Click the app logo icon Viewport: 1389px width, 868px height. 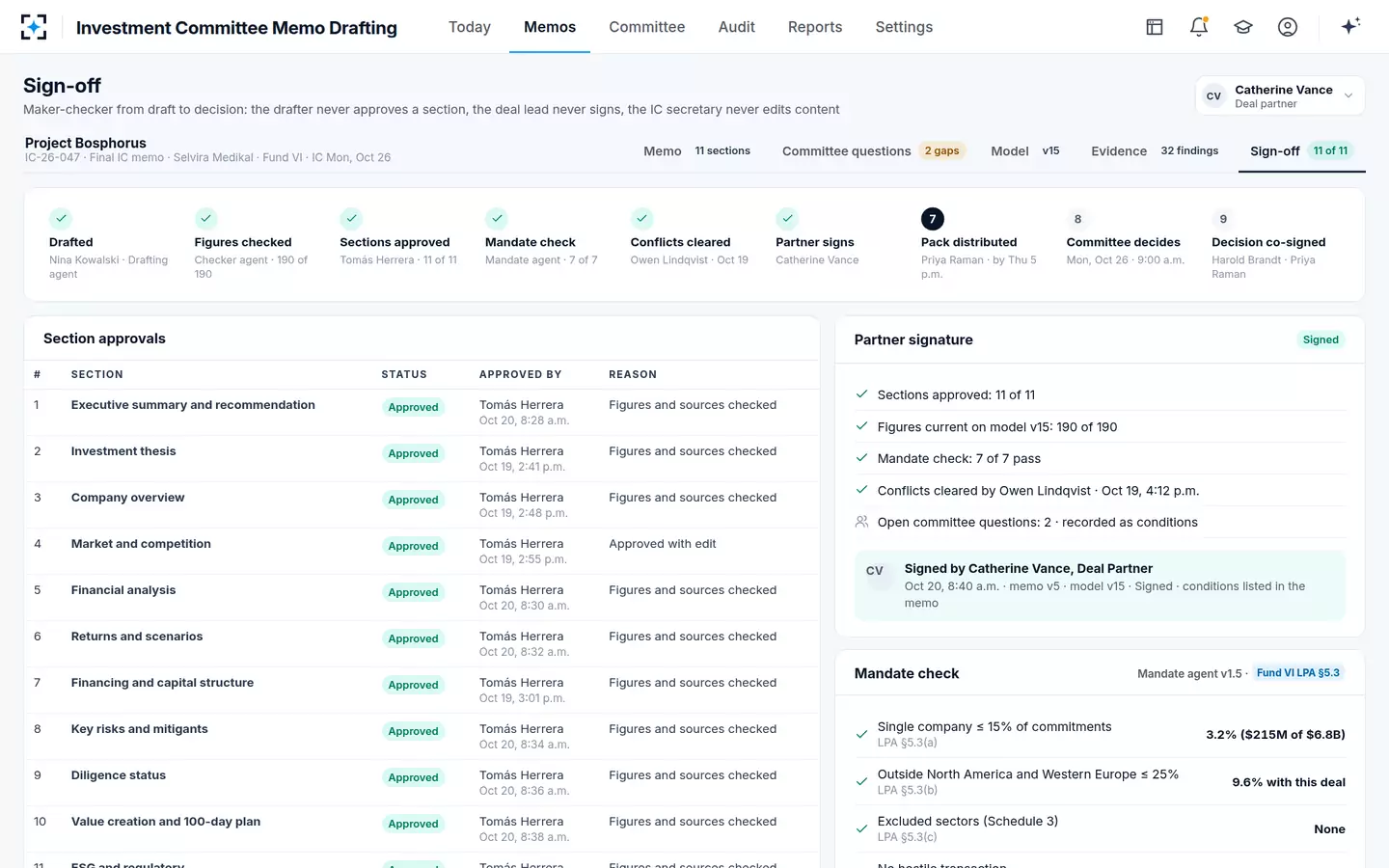pos(34,27)
